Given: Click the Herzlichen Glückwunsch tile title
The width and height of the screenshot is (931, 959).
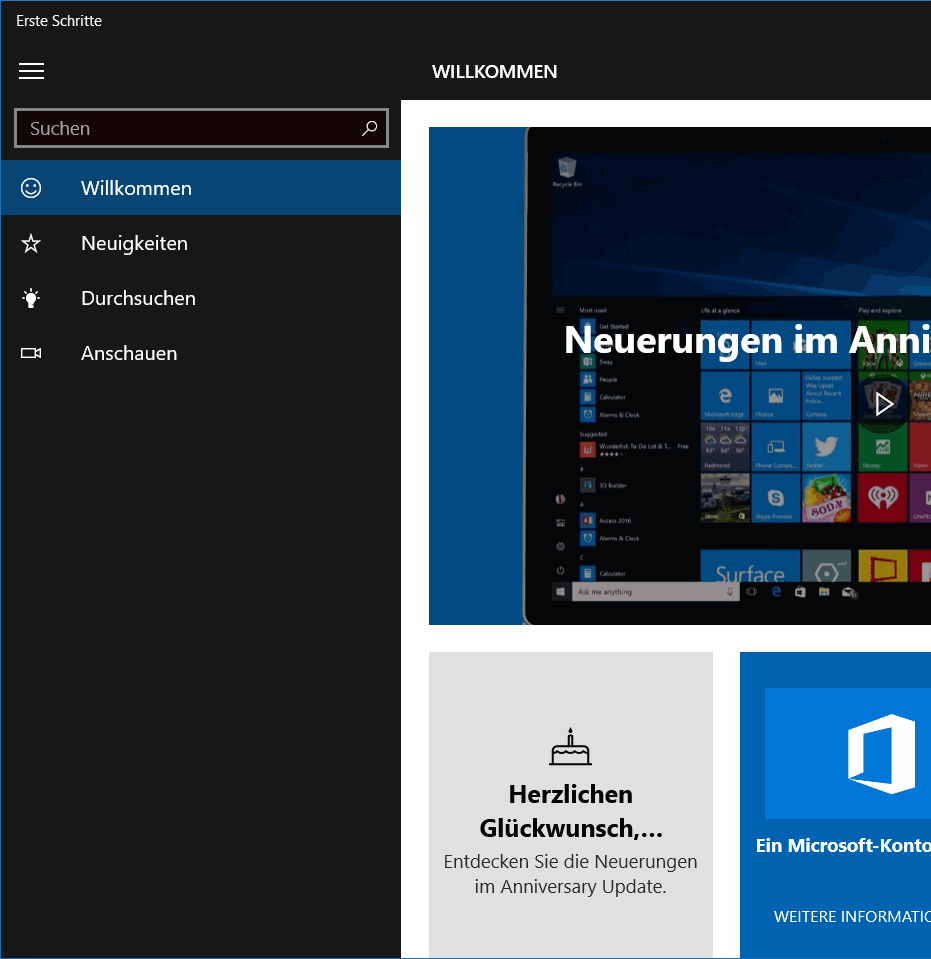Looking at the screenshot, I should click(x=570, y=811).
